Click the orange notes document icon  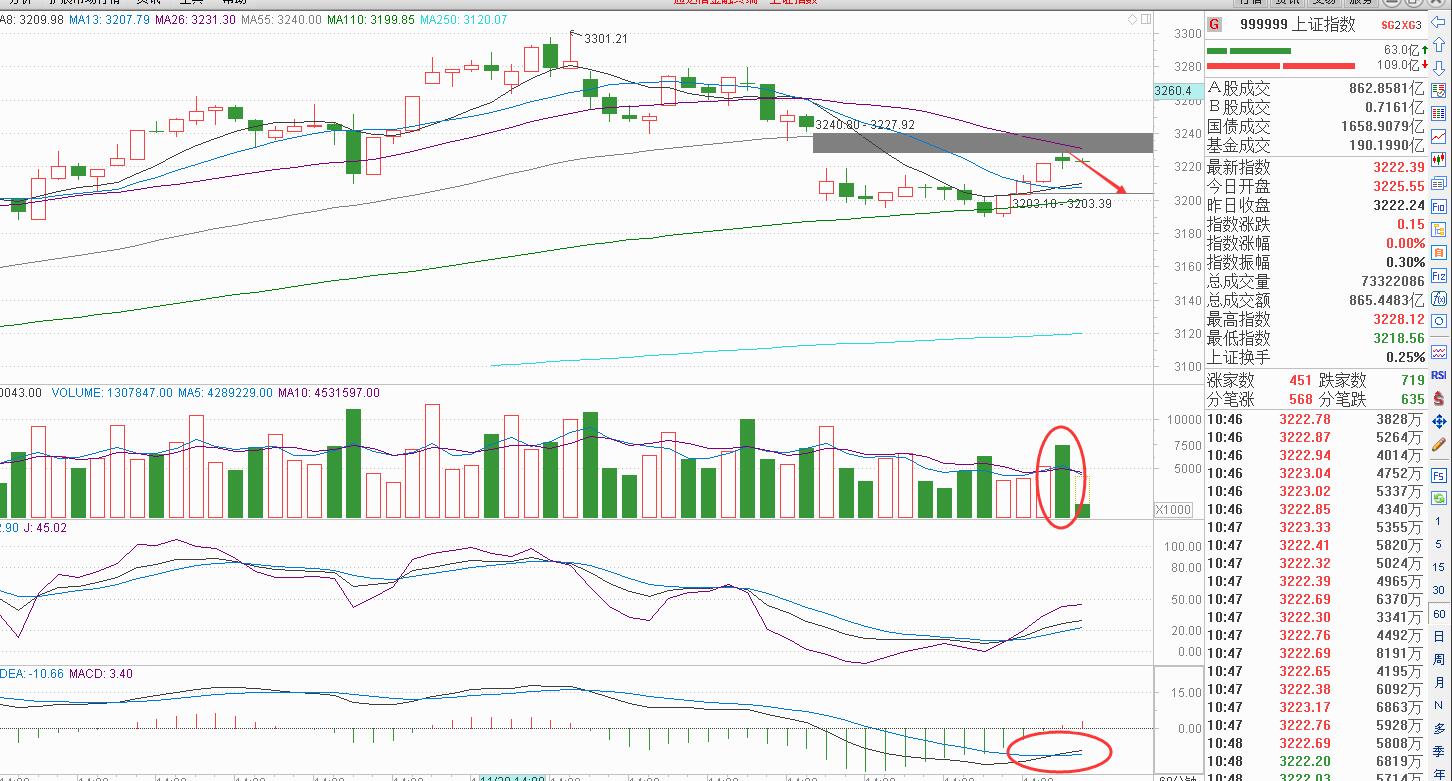pos(1438,252)
